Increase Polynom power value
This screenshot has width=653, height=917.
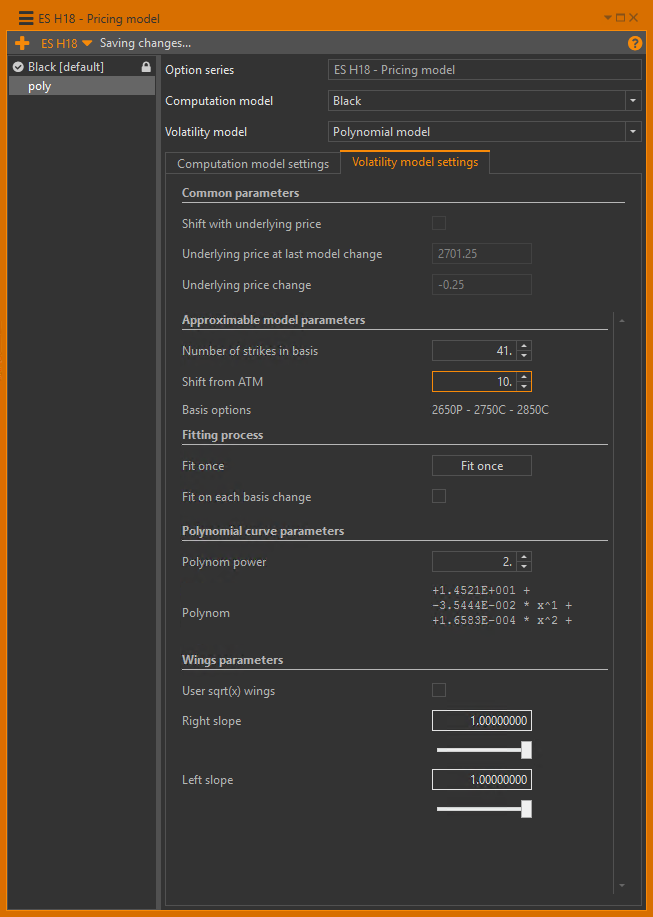[x=524, y=557]
